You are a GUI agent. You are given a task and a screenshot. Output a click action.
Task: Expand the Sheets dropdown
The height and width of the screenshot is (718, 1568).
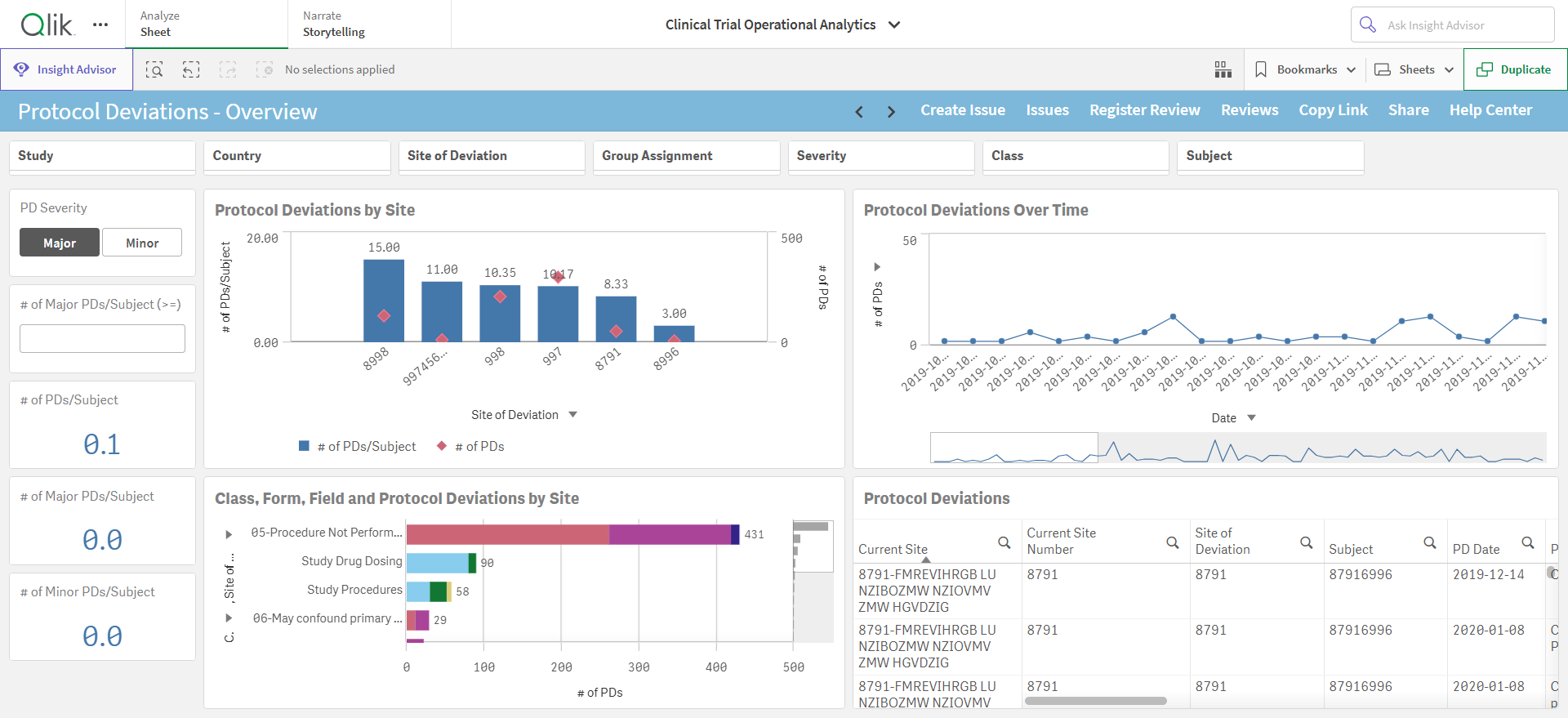1414,69
